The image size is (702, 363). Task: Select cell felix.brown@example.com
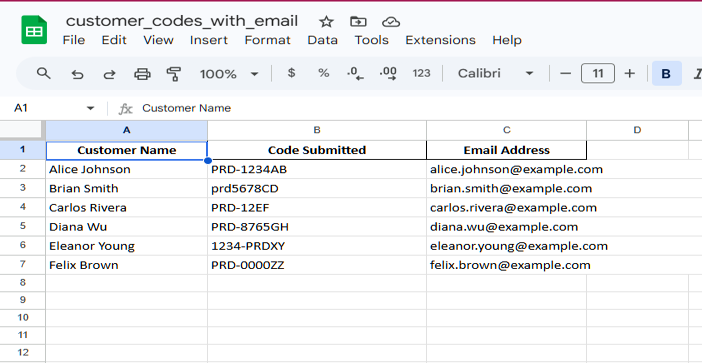pyautogui.click(x=506, y=265)
